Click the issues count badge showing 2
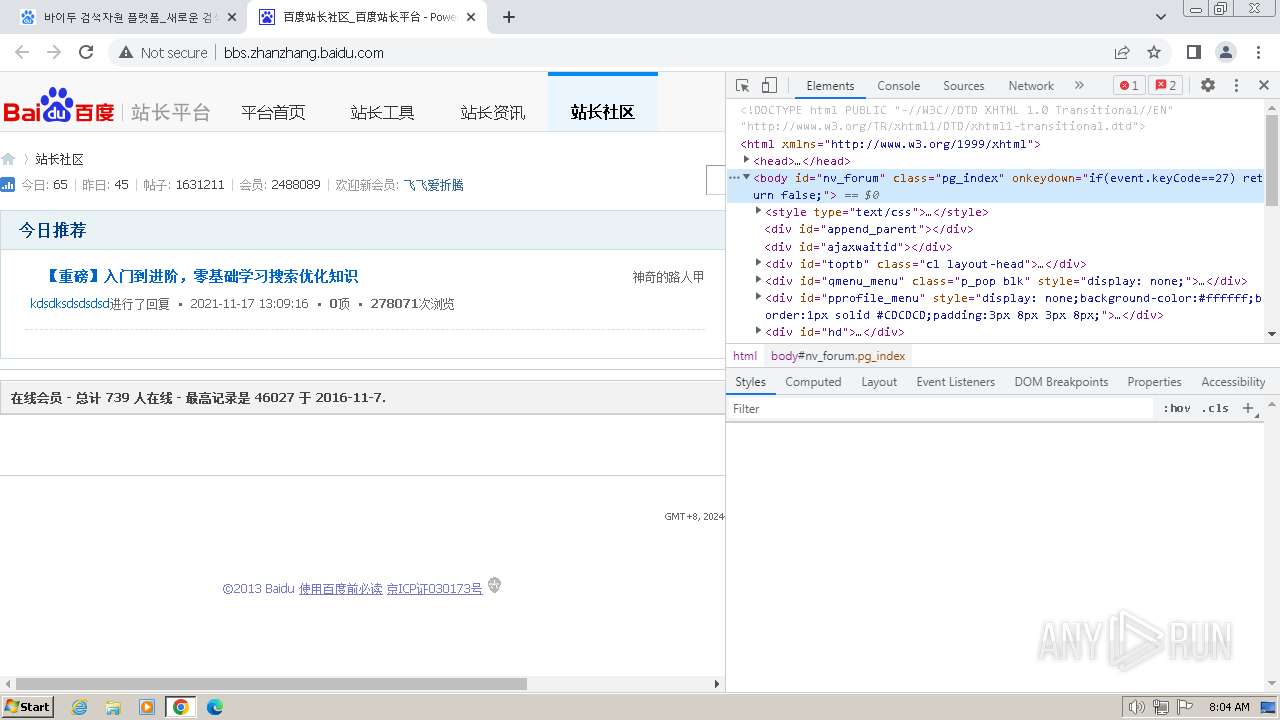The width and height of the screenshot is (1280, 720). 1165,86
